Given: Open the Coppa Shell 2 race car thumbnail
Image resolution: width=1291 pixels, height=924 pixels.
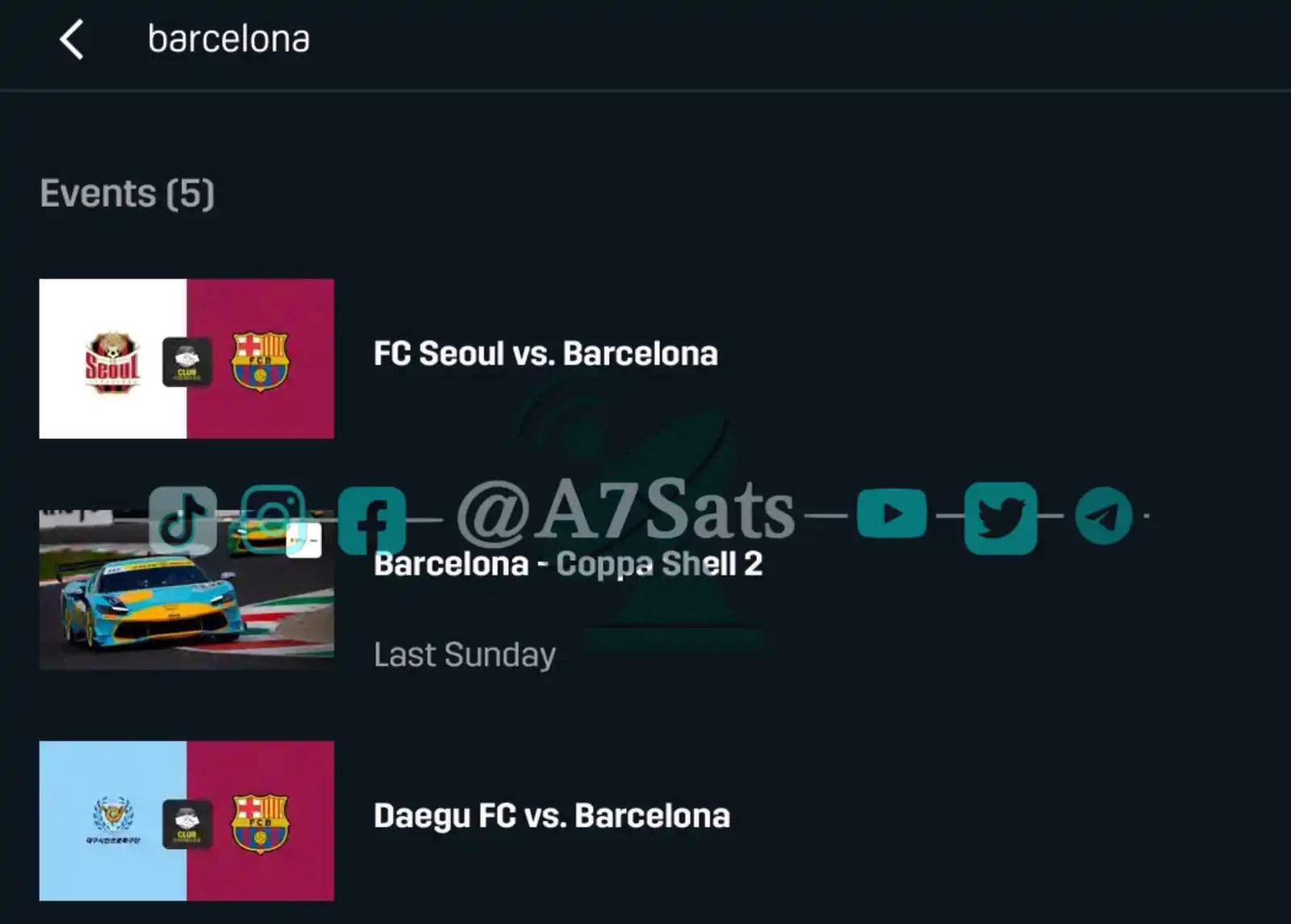Looking at the screenshot, I should tap(186, 590).
